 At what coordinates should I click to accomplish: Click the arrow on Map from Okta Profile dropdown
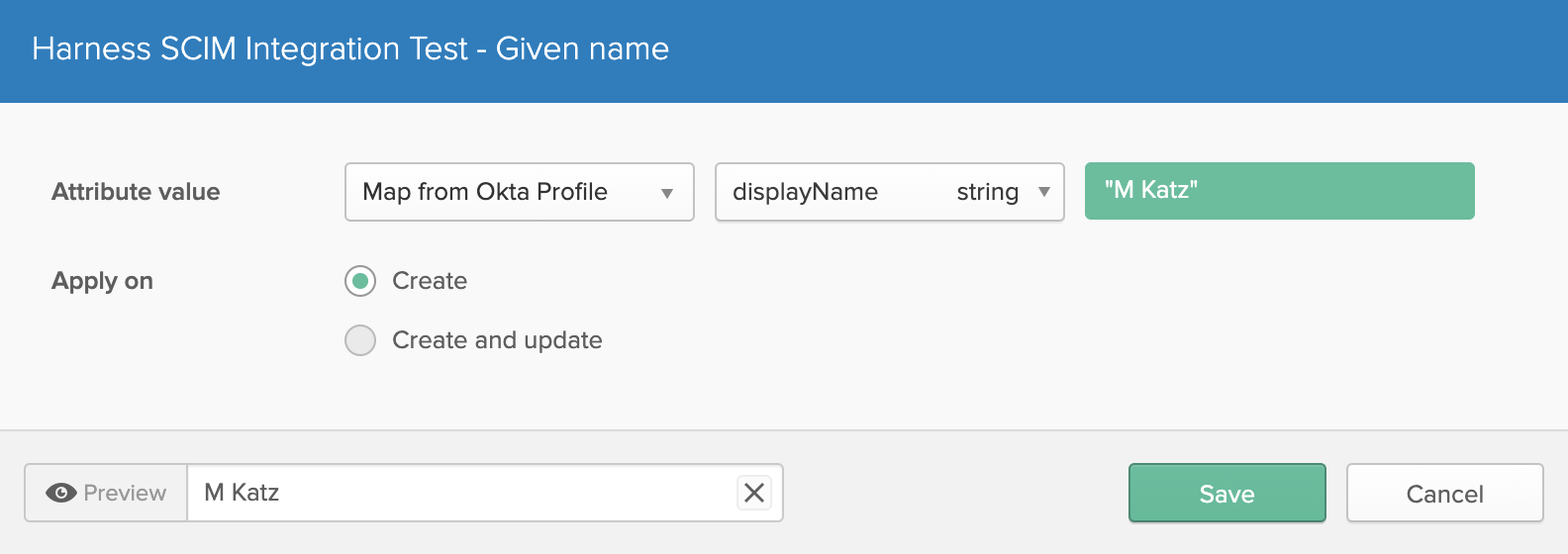click(667, 193)
